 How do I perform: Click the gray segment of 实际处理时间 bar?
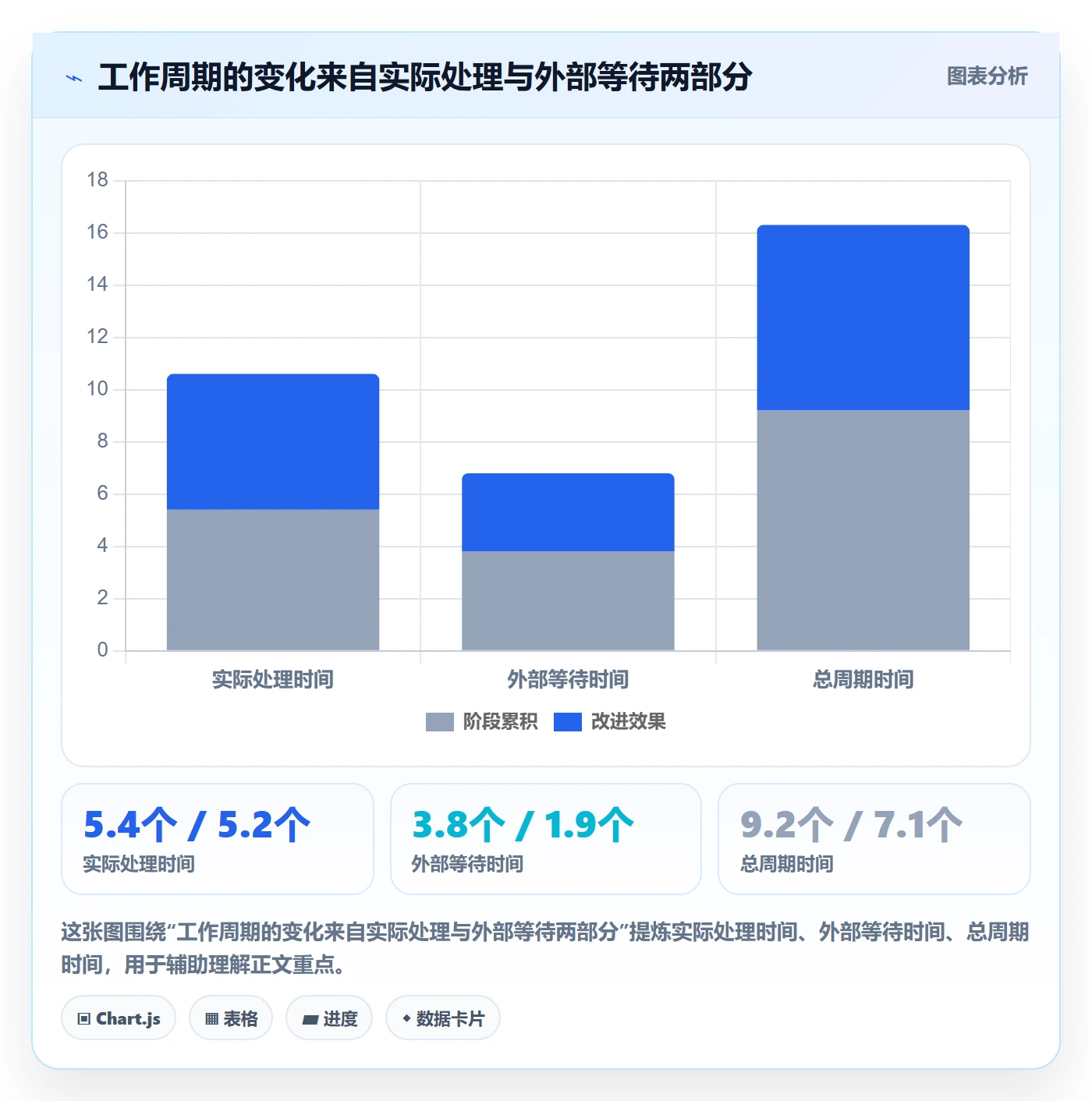pyautogui.click(x=273, y=579)
